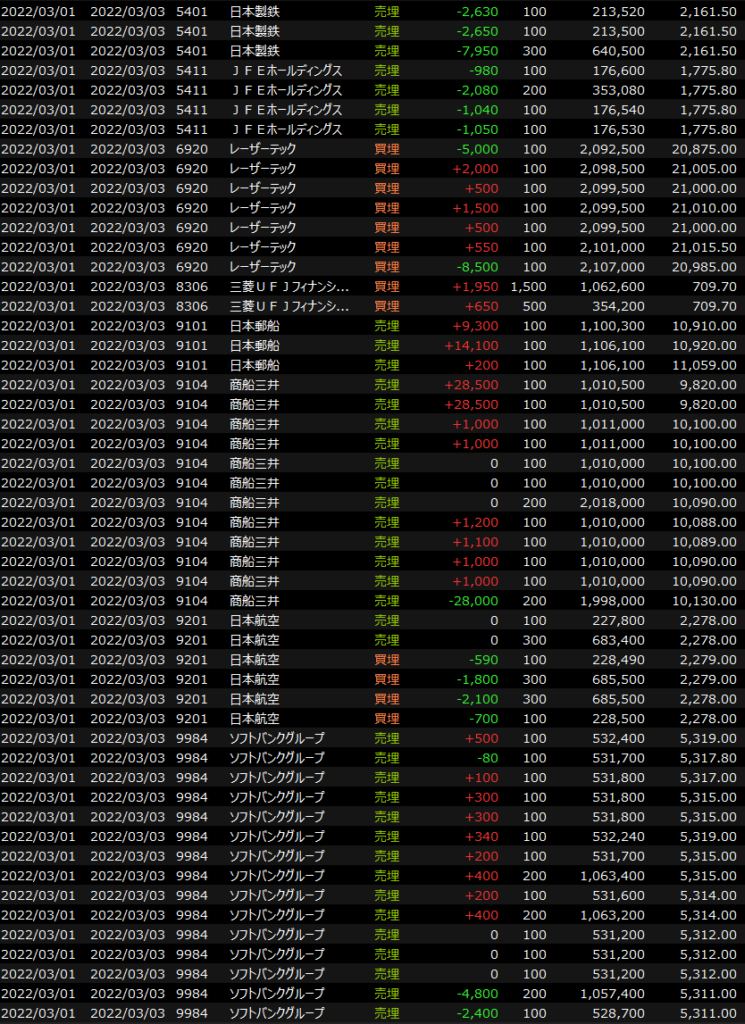
Task: Select the -80 ソフトバンクグループ loss value
Action: click(486, 757)
